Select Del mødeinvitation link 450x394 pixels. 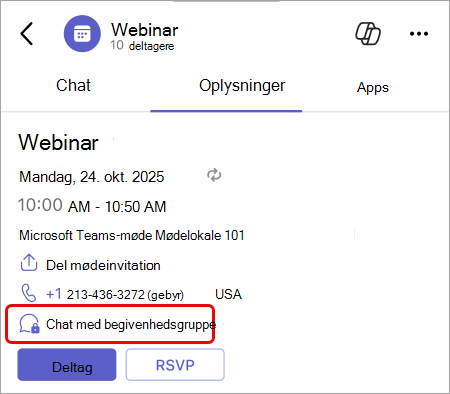click(103, 266)
